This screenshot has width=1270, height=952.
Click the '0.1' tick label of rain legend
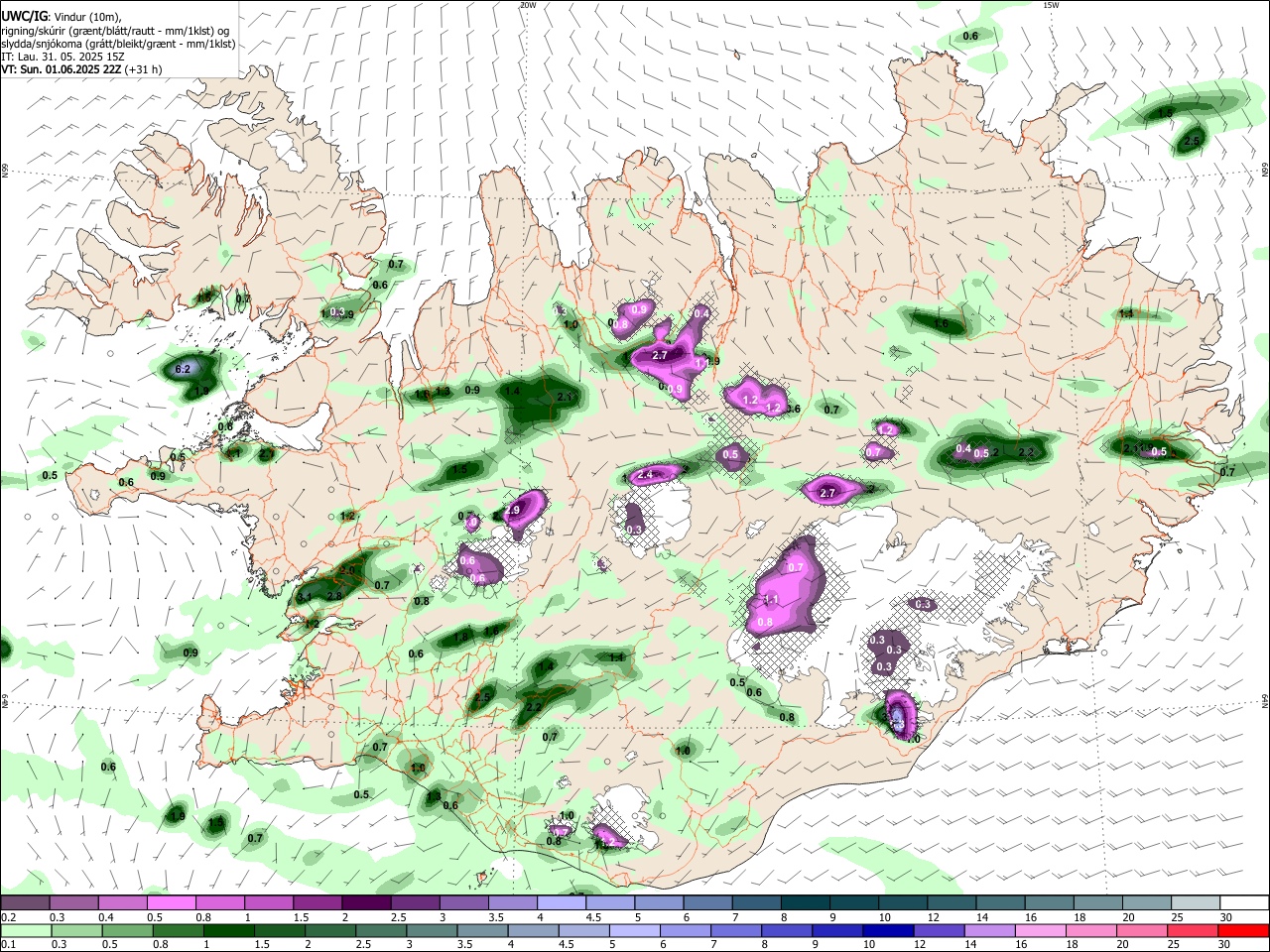(x=8, y=945)
